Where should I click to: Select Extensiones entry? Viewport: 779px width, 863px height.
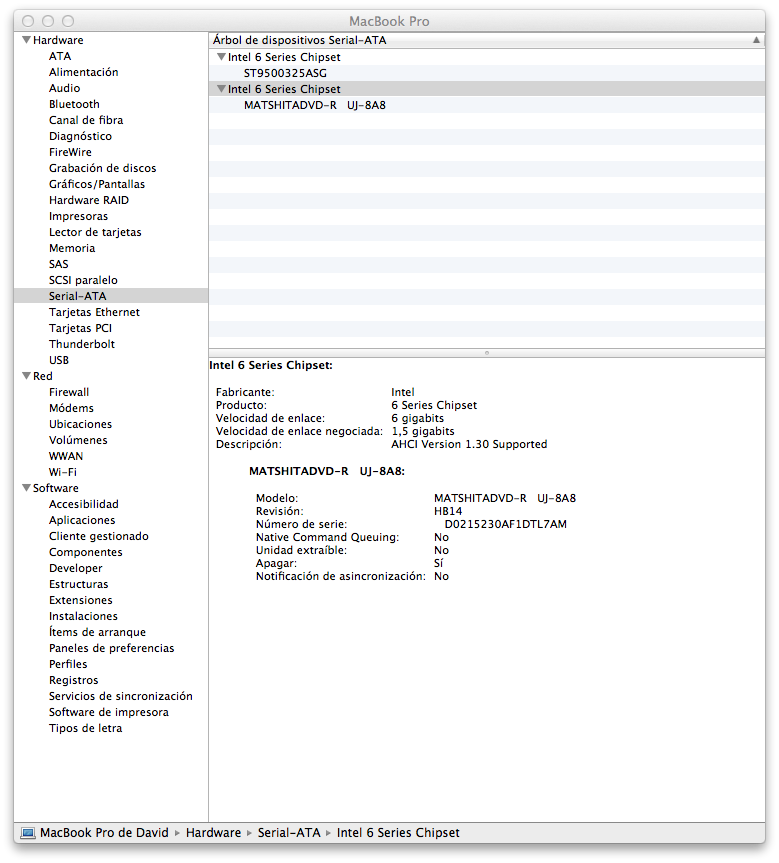tap(80, 599)
